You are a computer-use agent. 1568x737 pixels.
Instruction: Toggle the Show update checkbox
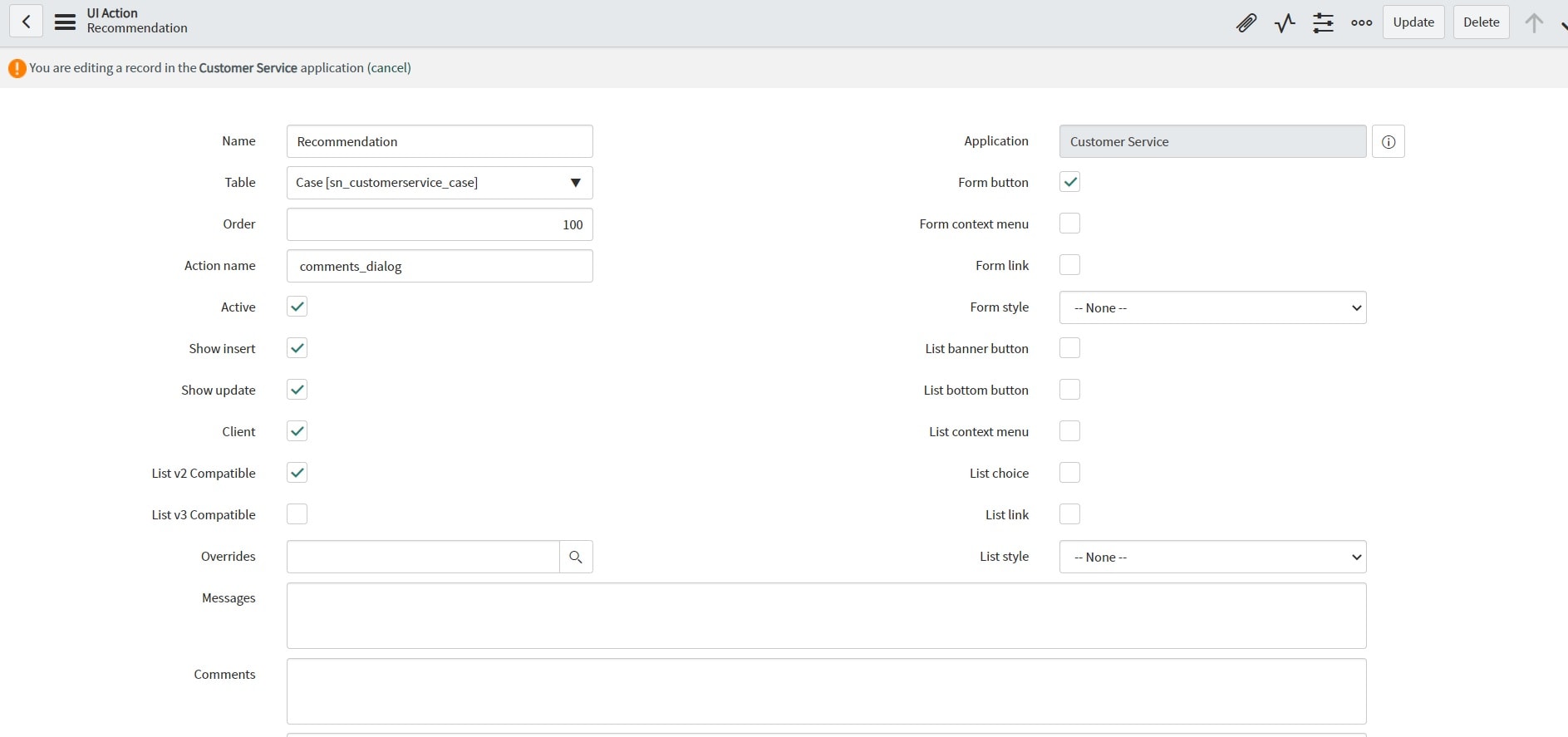297,390
